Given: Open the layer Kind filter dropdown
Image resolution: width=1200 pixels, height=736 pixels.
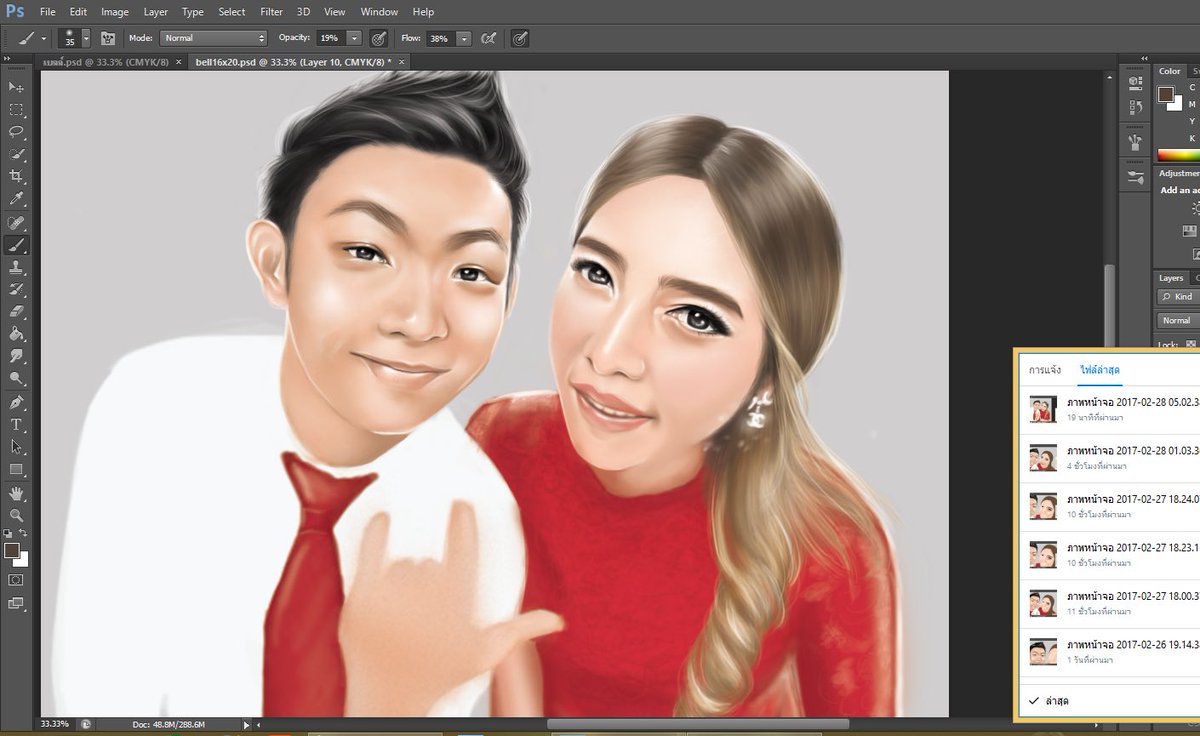Looking at the screenshot, I should [1178, 297].
